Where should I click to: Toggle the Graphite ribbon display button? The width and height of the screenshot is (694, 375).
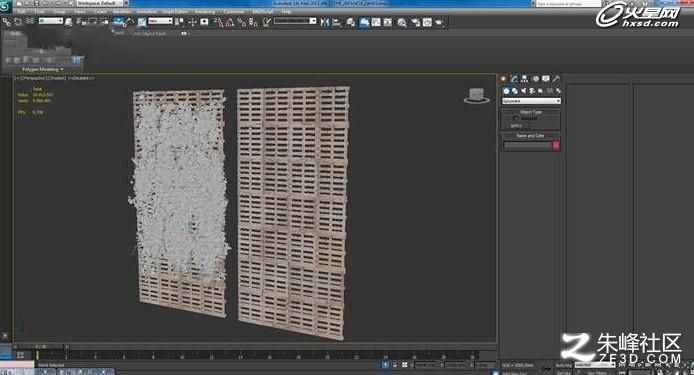[364, 22]
